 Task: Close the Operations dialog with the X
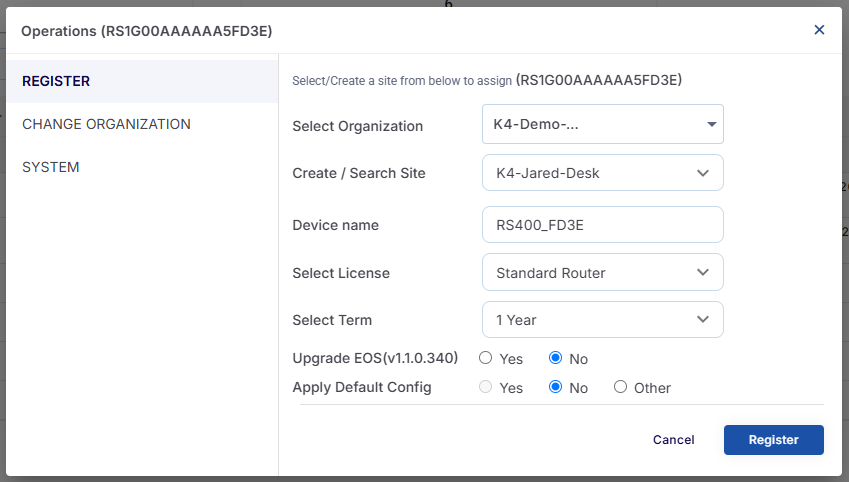tap(819, 30)
